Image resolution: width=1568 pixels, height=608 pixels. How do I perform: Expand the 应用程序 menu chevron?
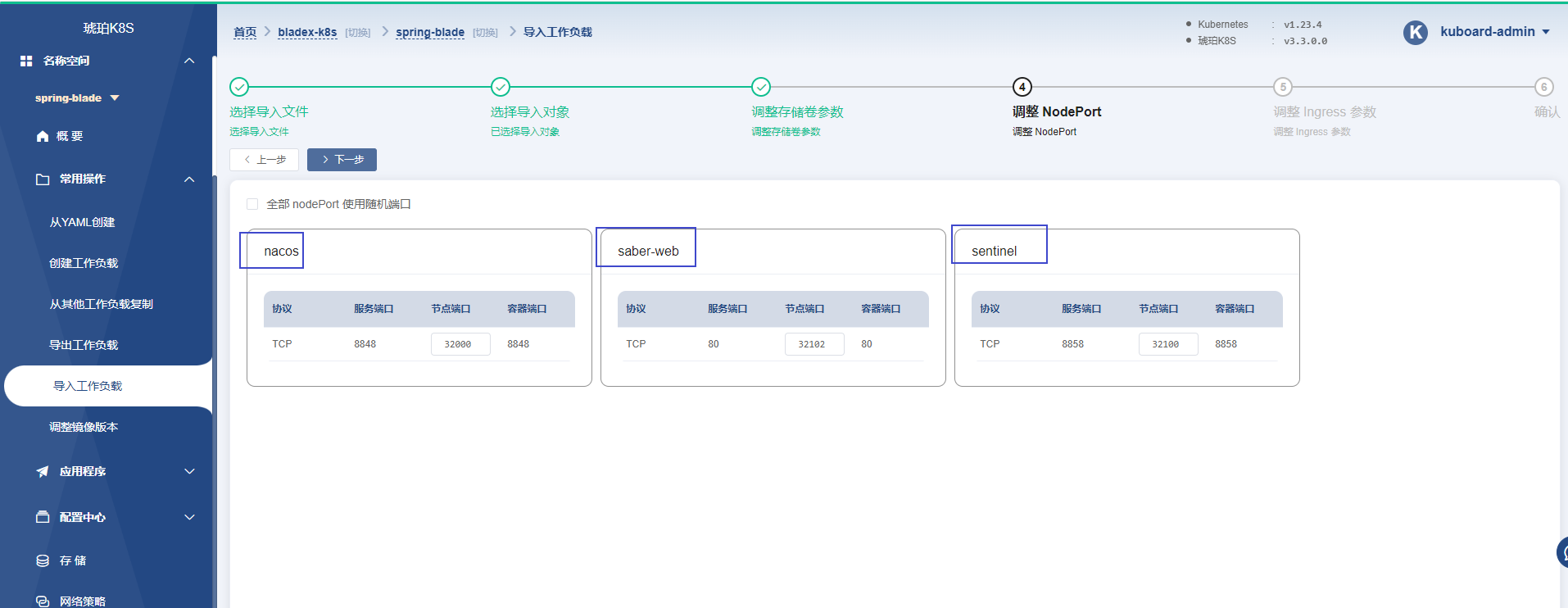(189, 471)
